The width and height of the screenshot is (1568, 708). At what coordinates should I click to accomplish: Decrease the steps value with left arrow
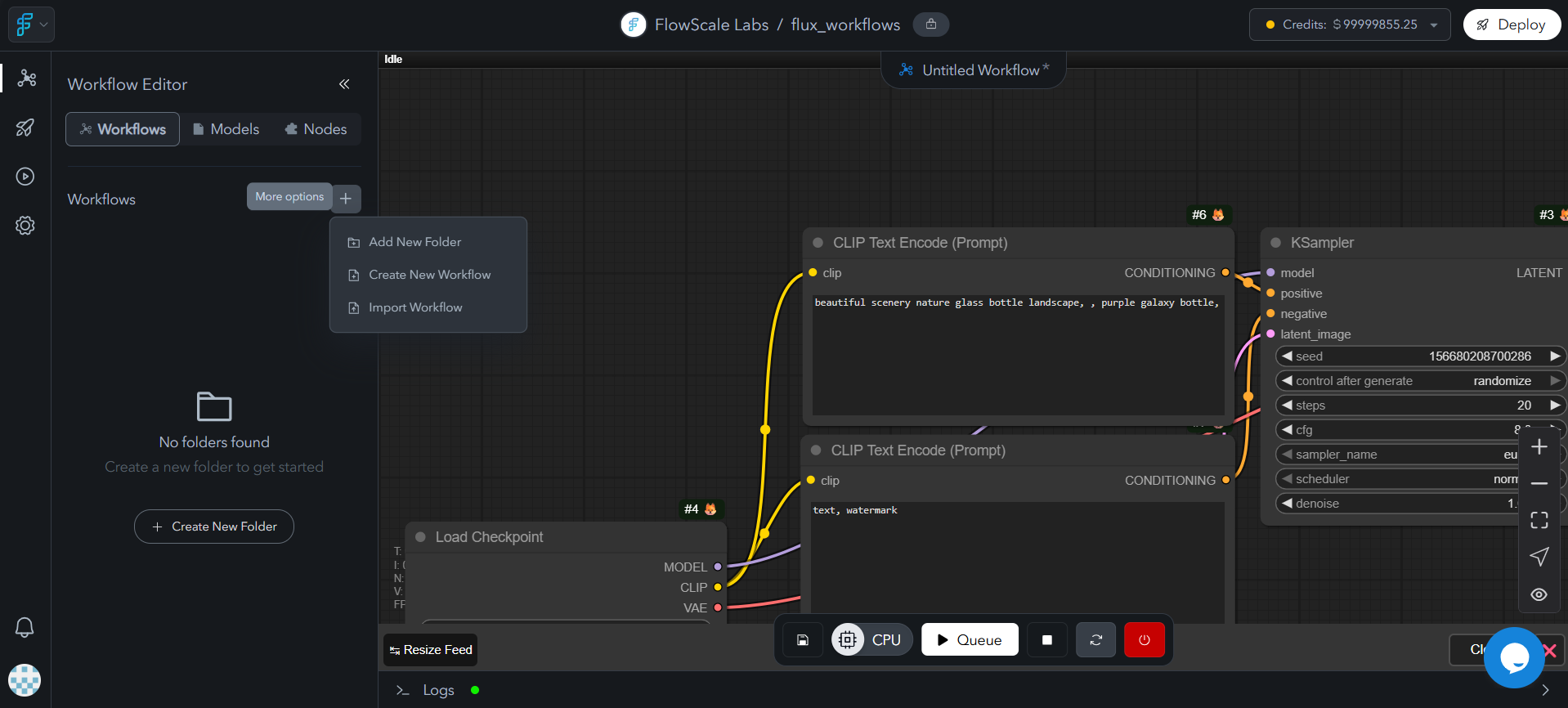click(1287, 406)
